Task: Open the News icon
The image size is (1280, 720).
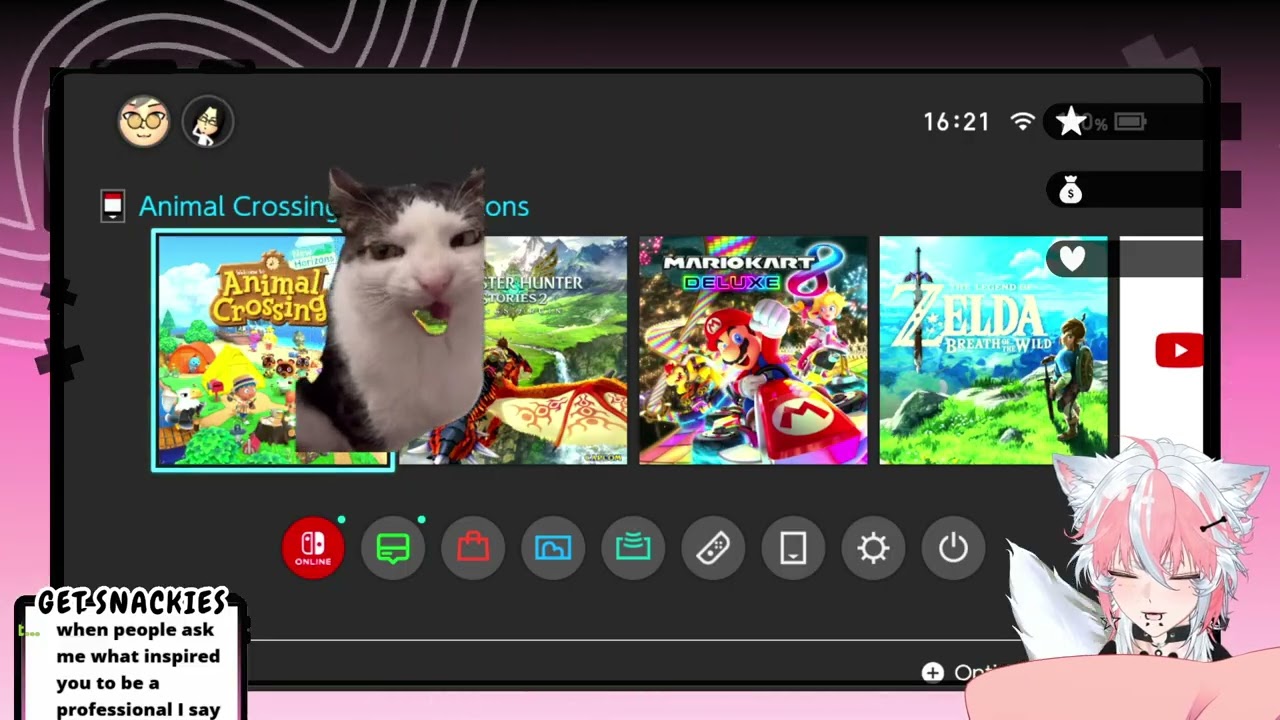Action: [393, 548]
